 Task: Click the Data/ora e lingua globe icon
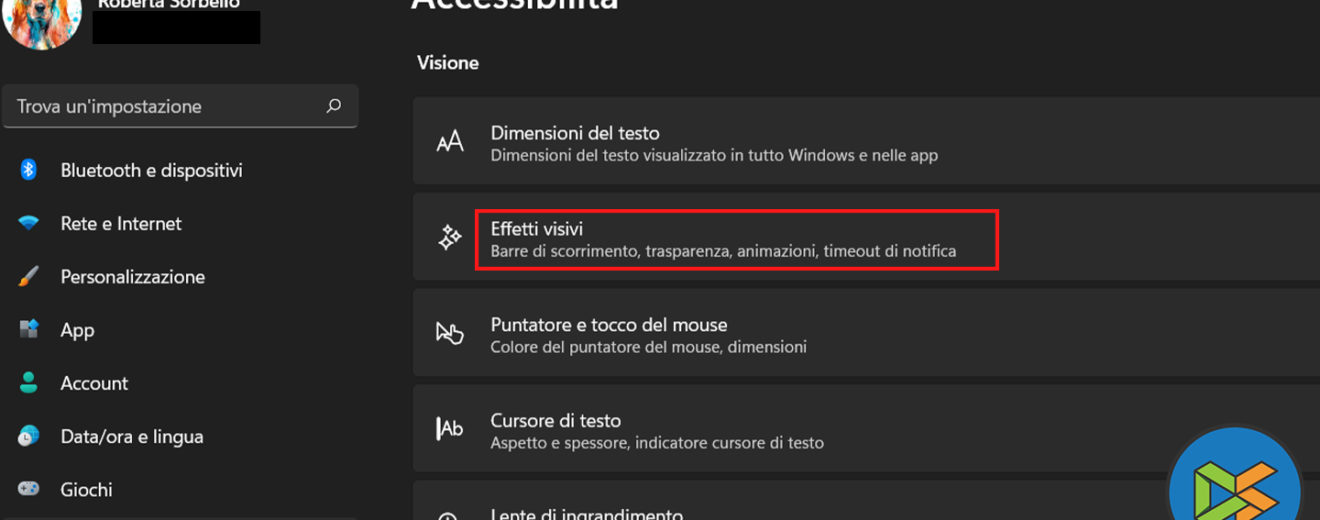pyautogui.click(x=29, y=436)
